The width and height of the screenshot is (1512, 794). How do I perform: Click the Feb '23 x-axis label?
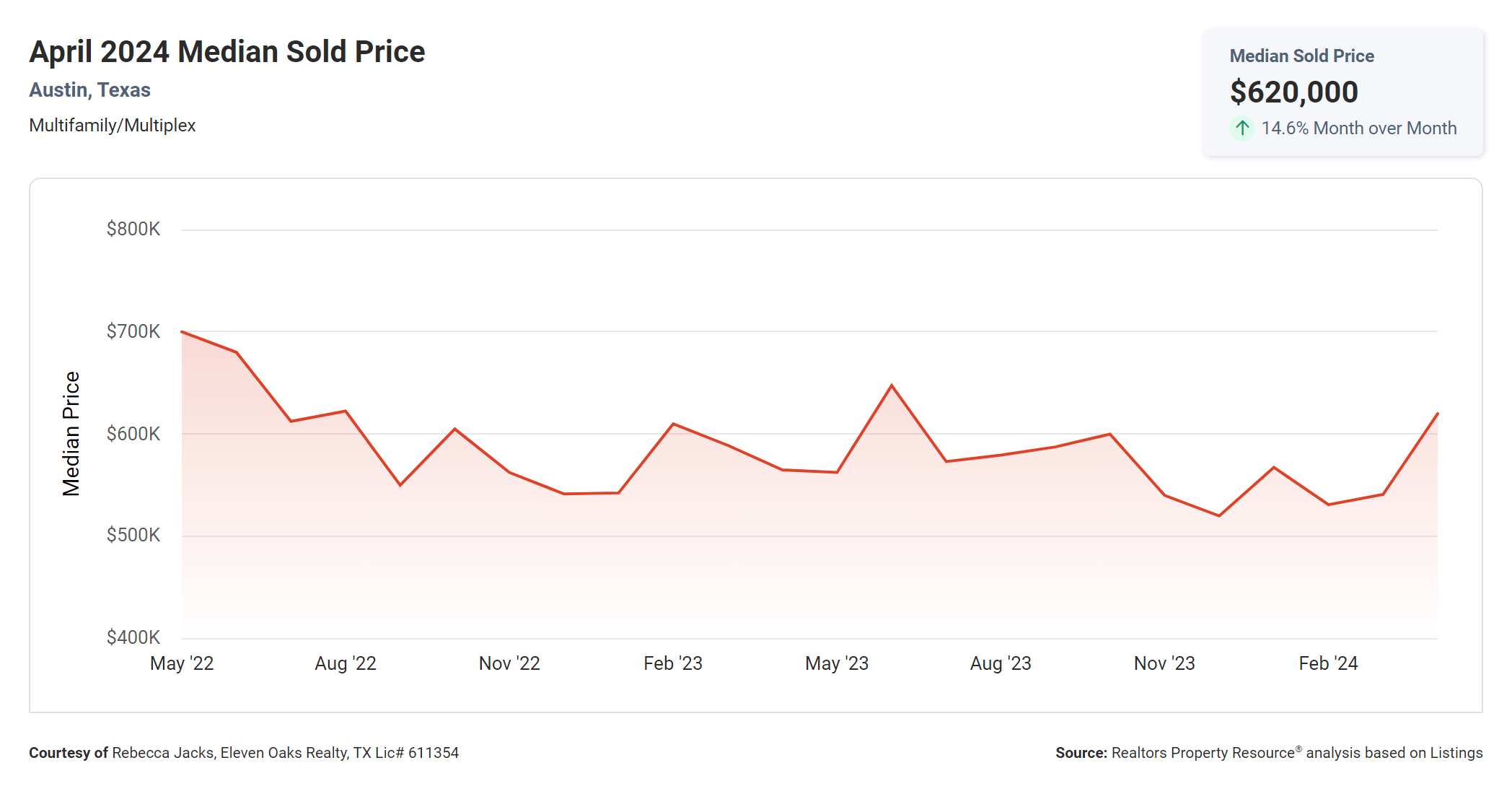tap(672, 663)
